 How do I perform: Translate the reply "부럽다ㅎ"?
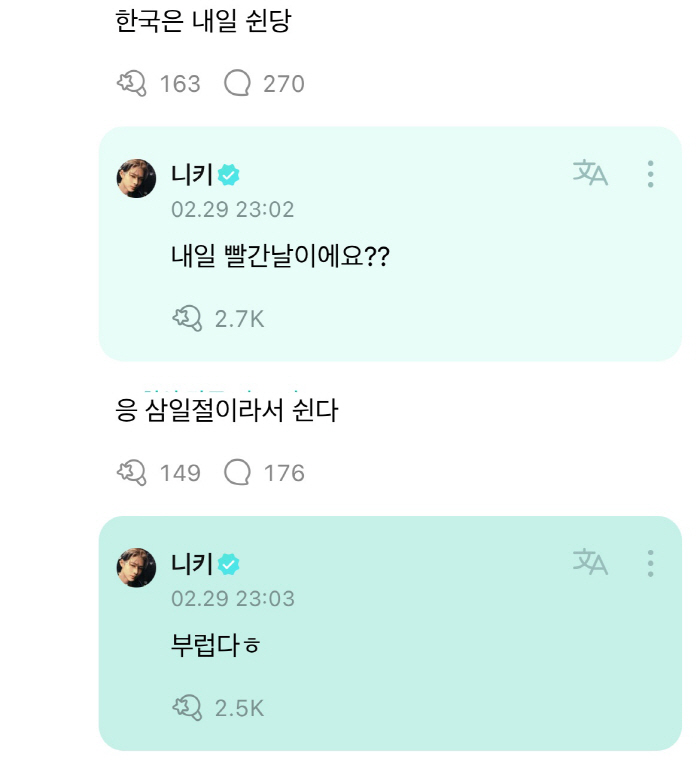click(x=590, y=562)
